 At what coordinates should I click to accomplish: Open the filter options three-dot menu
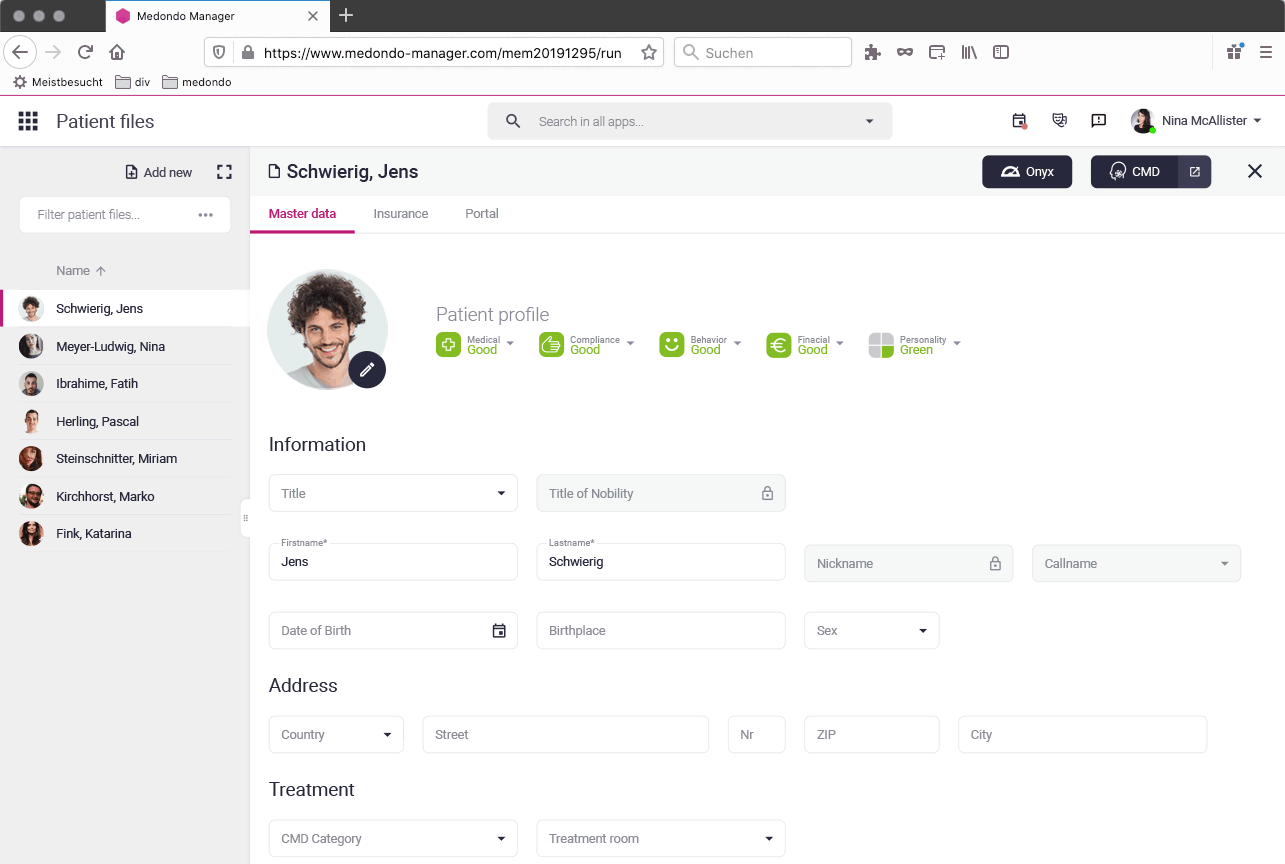(x=206, y=215)
